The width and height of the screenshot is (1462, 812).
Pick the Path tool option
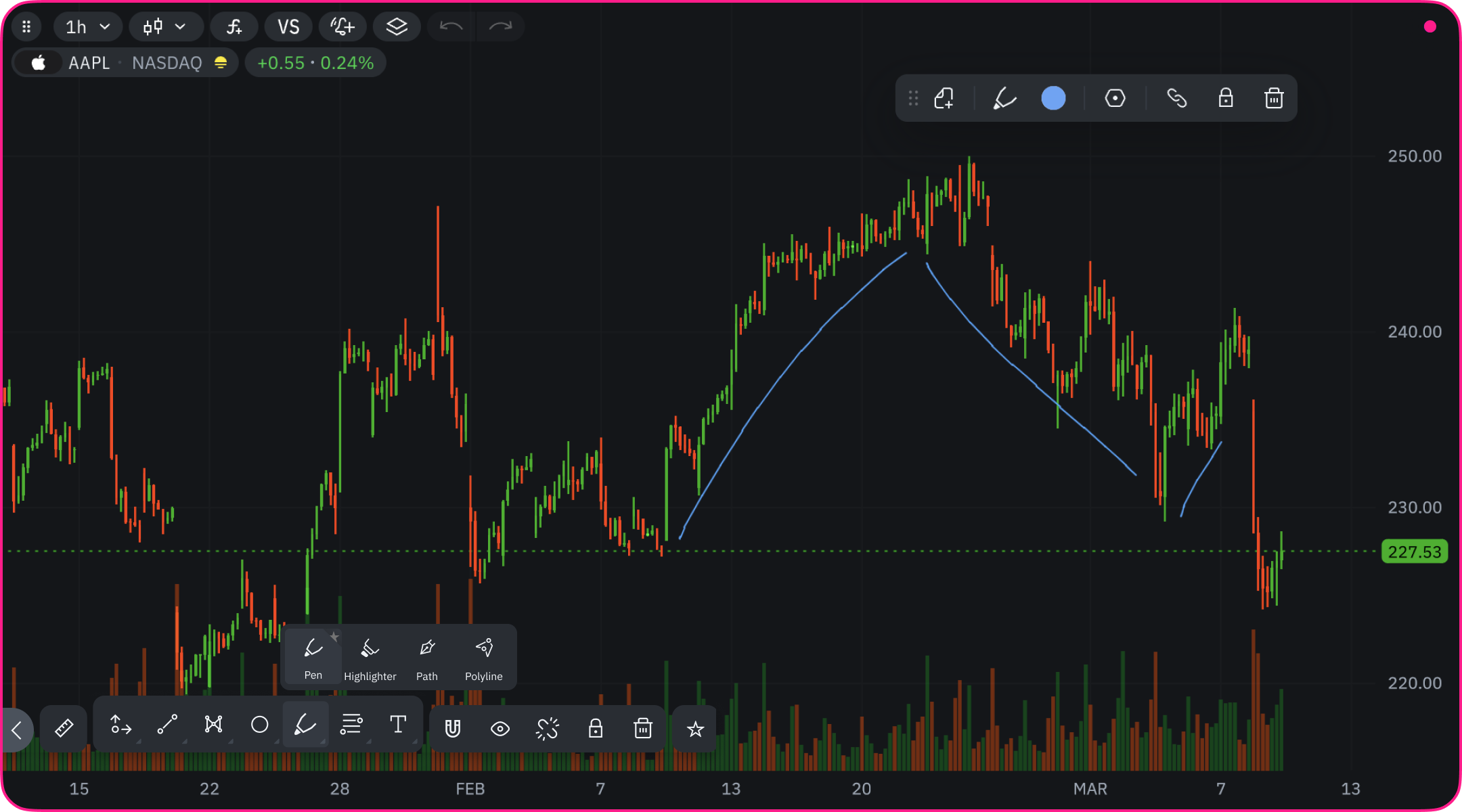[426, 658]
